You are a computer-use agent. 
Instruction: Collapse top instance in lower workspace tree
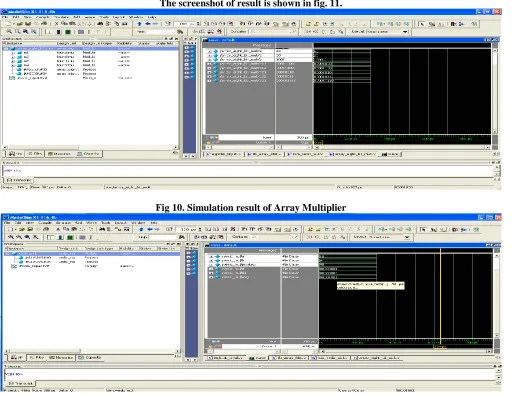point(7,254)
